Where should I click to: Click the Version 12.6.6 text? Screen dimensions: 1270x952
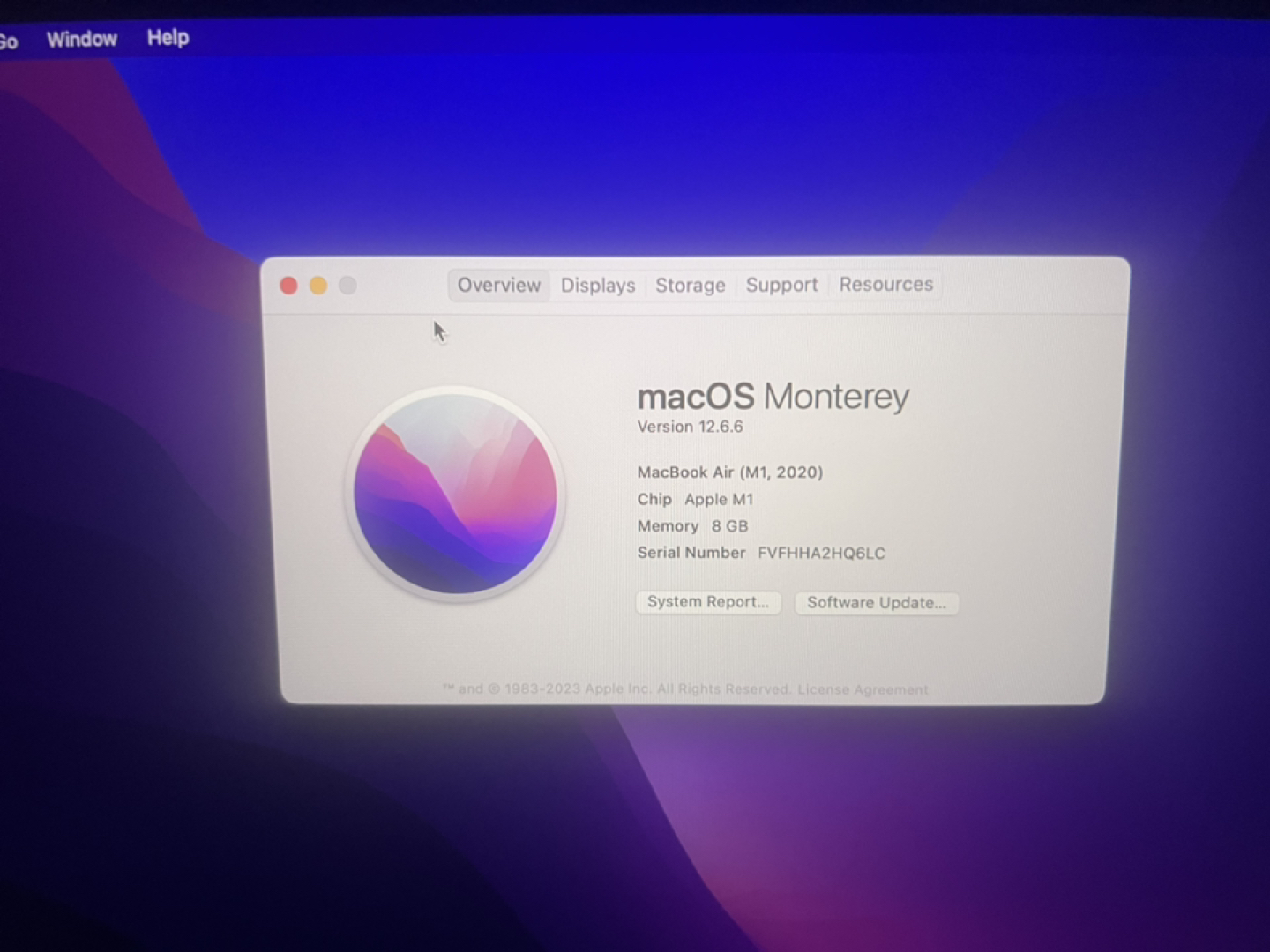(x=691, y=427)
